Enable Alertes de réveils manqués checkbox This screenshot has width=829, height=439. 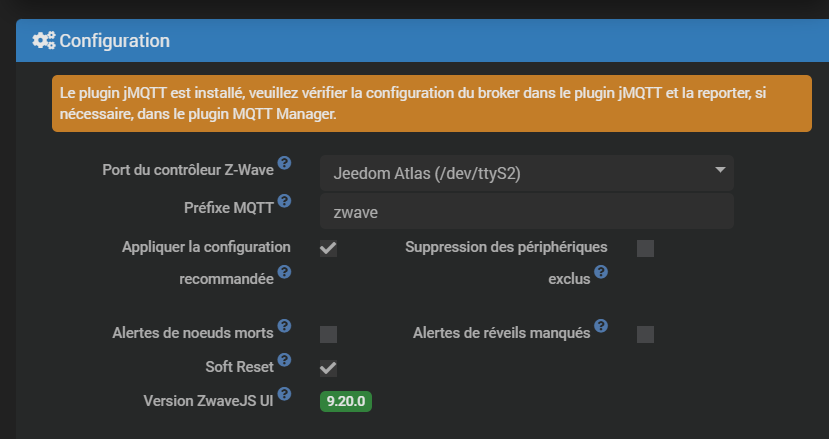pyautogui.click(x=645, y=334)
